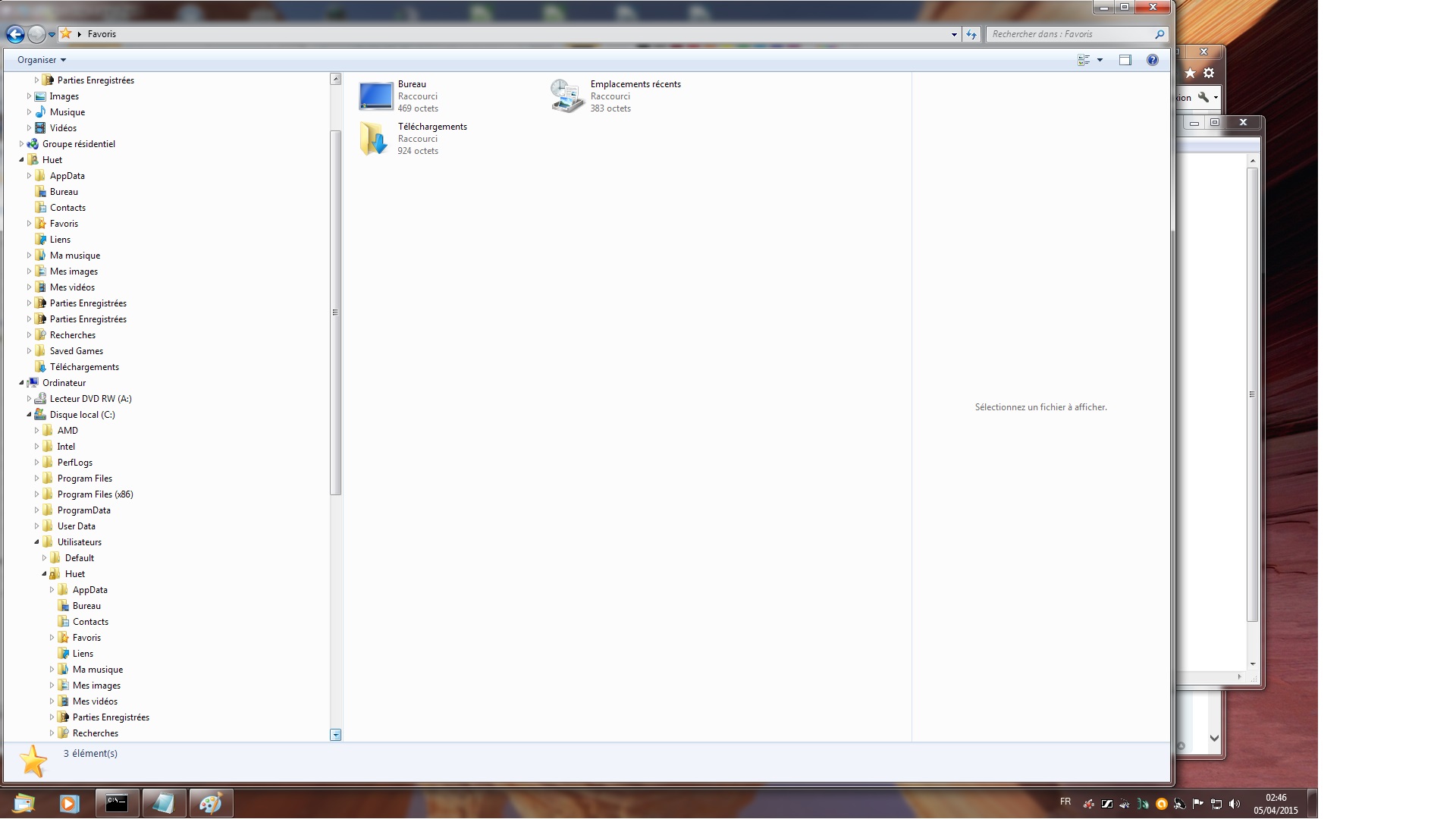This screenshot has width=1456, height=819.
Task: Select Saved Games folder in tree
Action: coord(76,351)
